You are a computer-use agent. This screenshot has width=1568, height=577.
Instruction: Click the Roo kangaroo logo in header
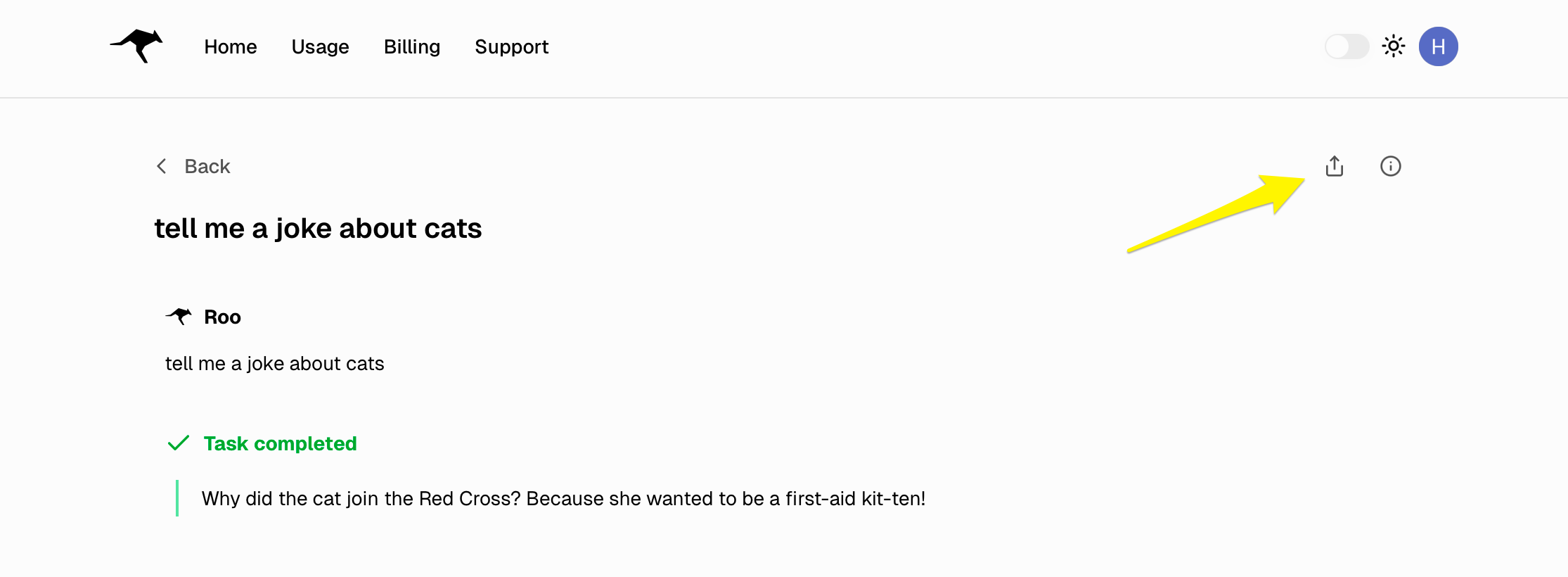coord(137,46)
